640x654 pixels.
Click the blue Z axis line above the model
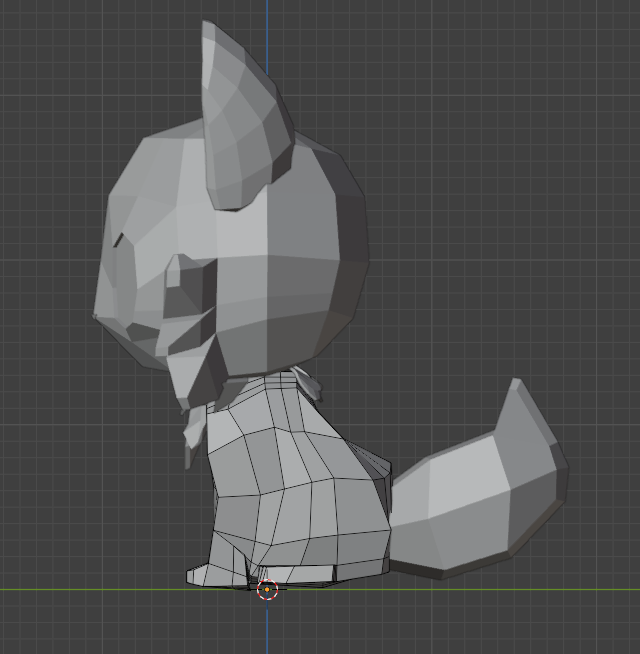point(267,12)
